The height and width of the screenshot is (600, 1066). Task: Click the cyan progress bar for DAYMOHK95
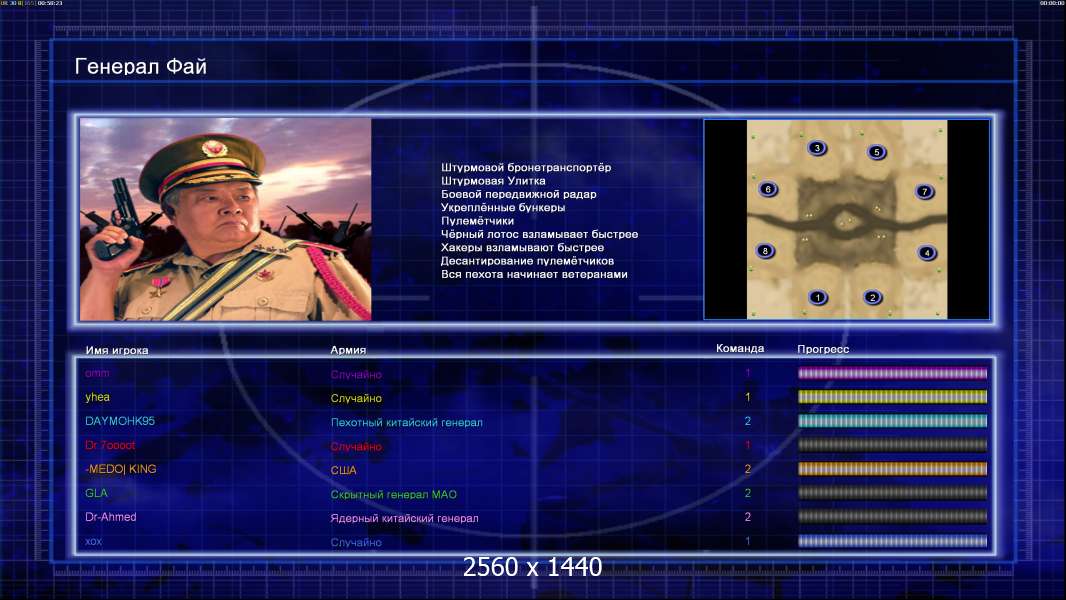pyautogui.click(x=892, y=421)
